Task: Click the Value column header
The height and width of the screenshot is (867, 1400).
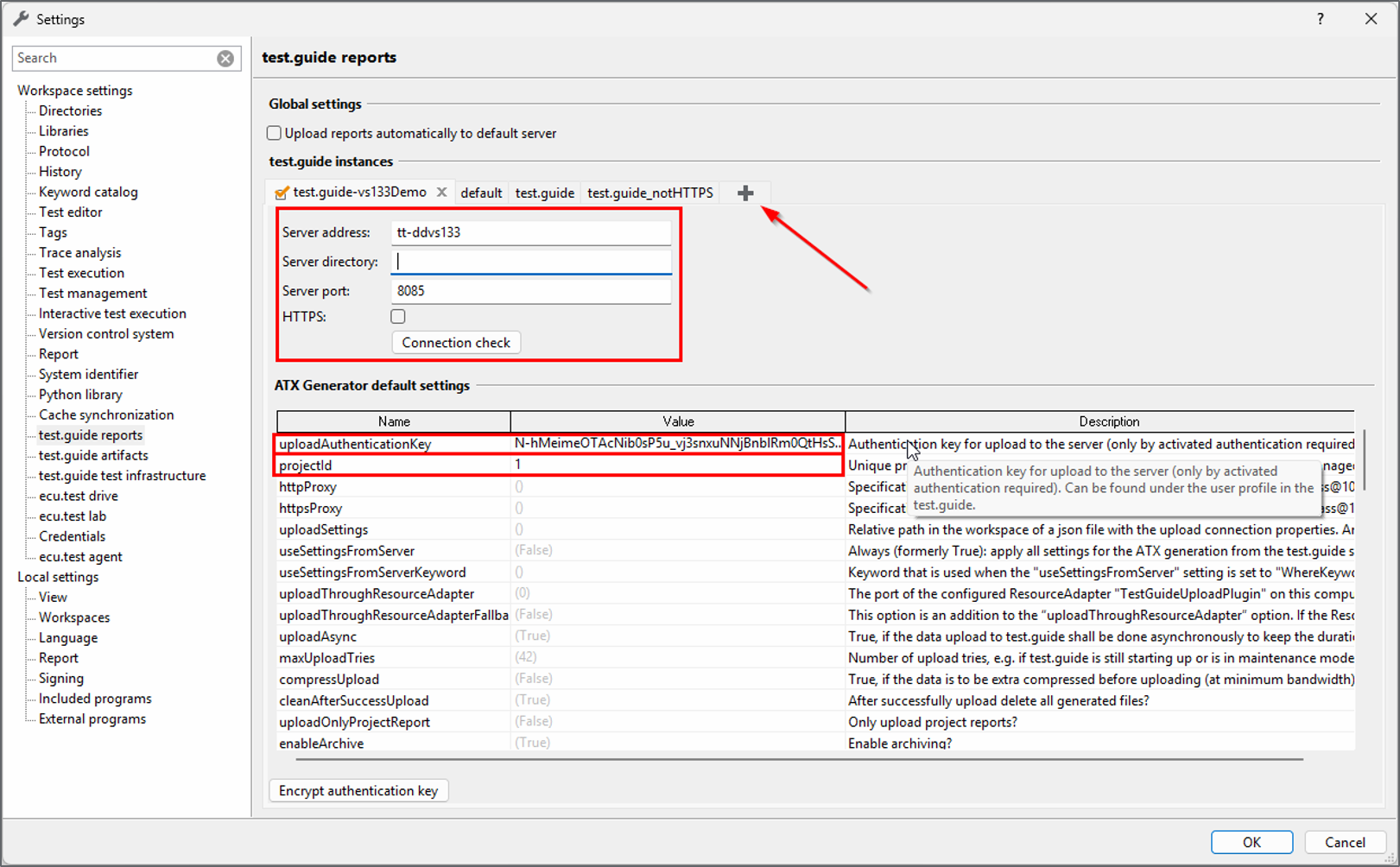Action: click(x=678, y=421)
